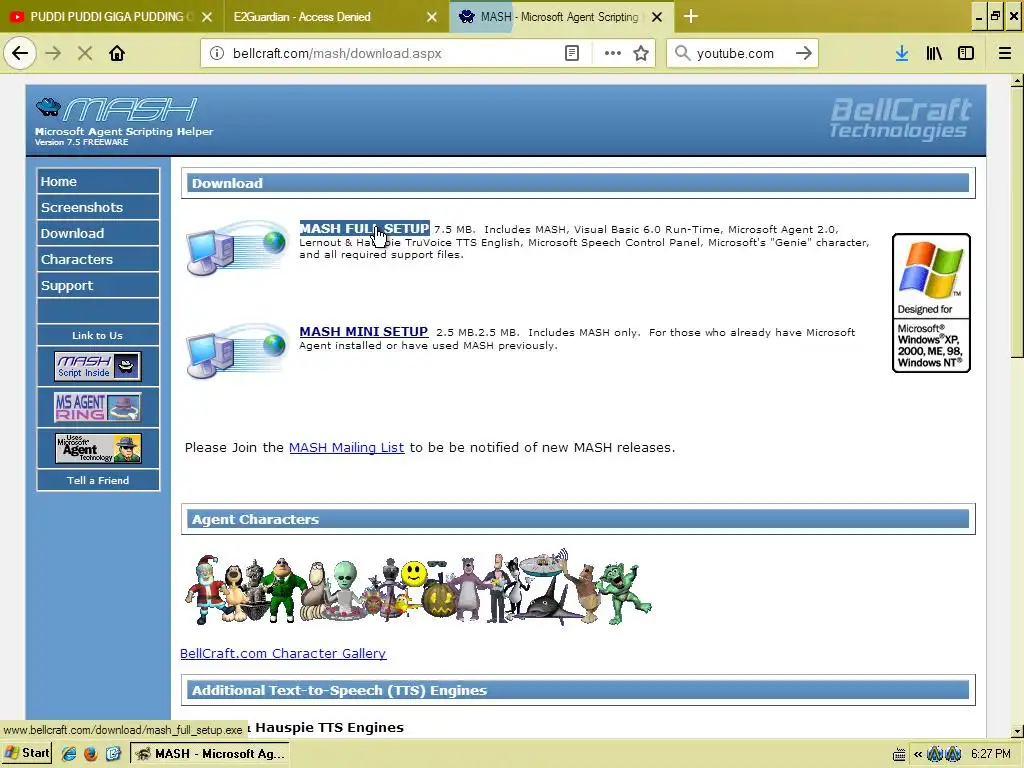
Task: Open the downloads arrow panel
Action: (902, 53)
